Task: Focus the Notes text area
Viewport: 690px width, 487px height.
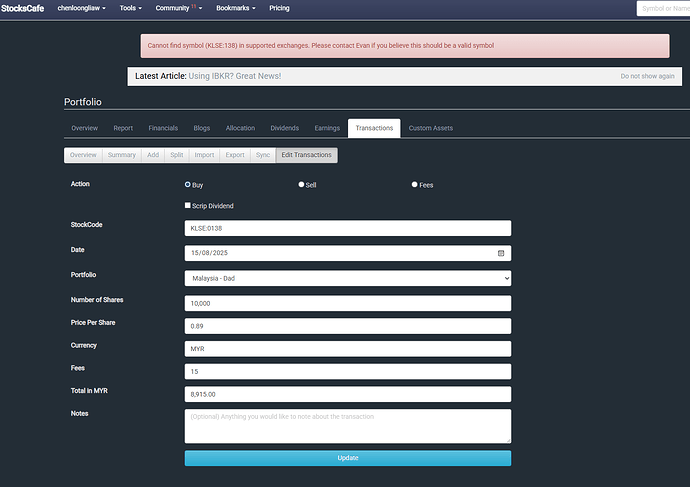Action: pos(347,425)
